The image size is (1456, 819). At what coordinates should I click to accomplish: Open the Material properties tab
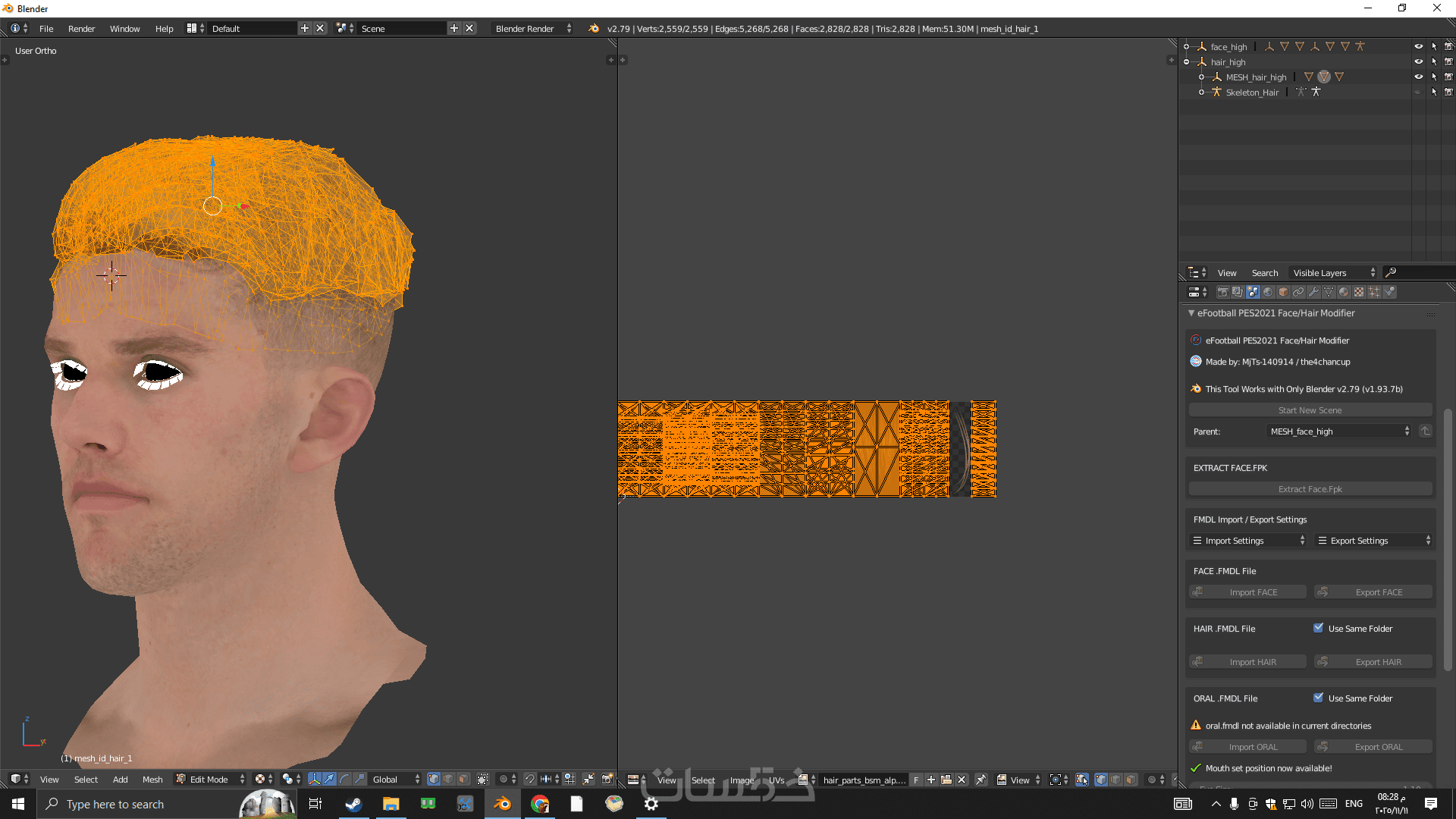(1344, 292)
